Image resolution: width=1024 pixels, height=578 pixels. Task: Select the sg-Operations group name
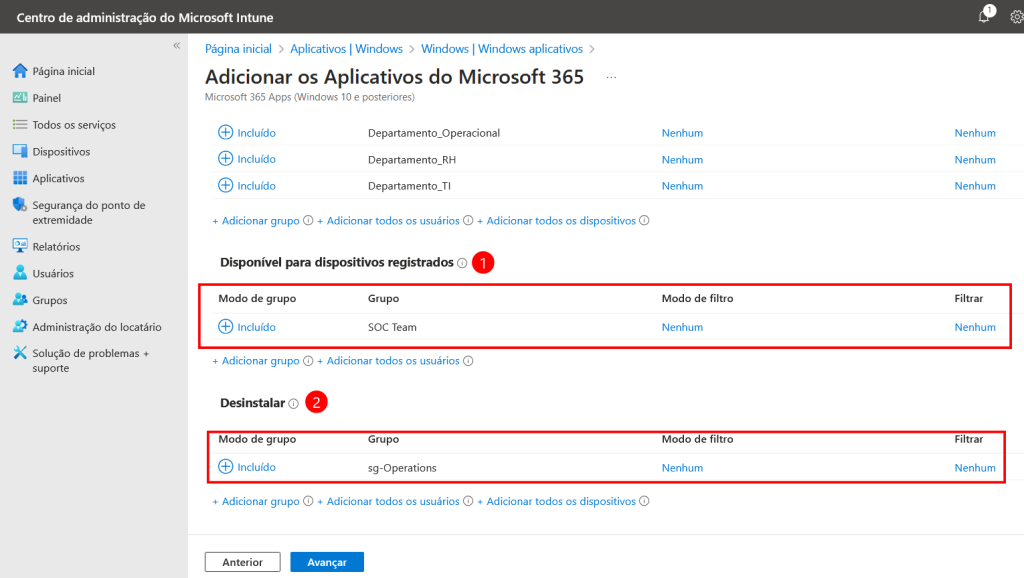coord(402,468)
